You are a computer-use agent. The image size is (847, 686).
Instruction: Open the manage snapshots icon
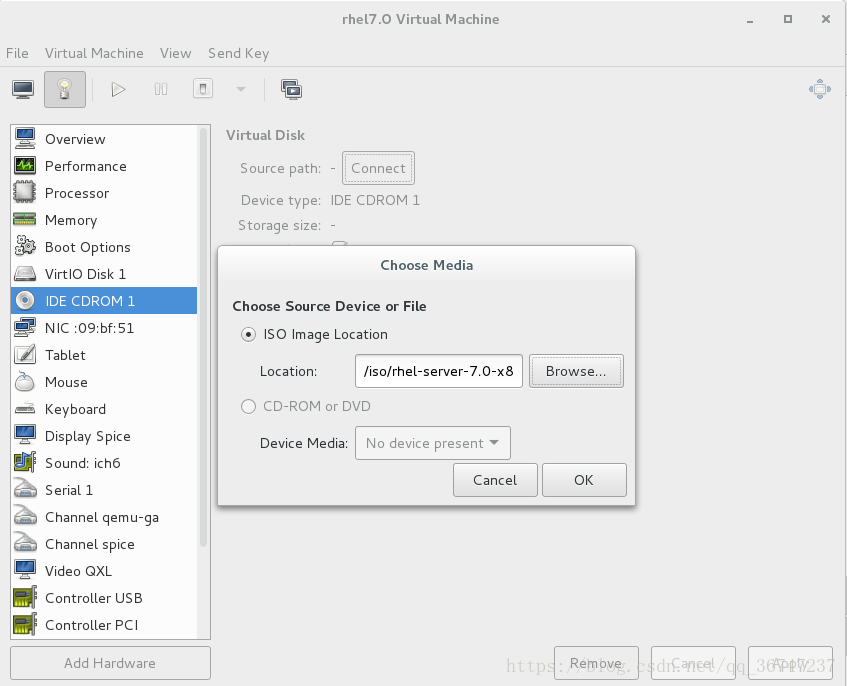coord(292,90)
